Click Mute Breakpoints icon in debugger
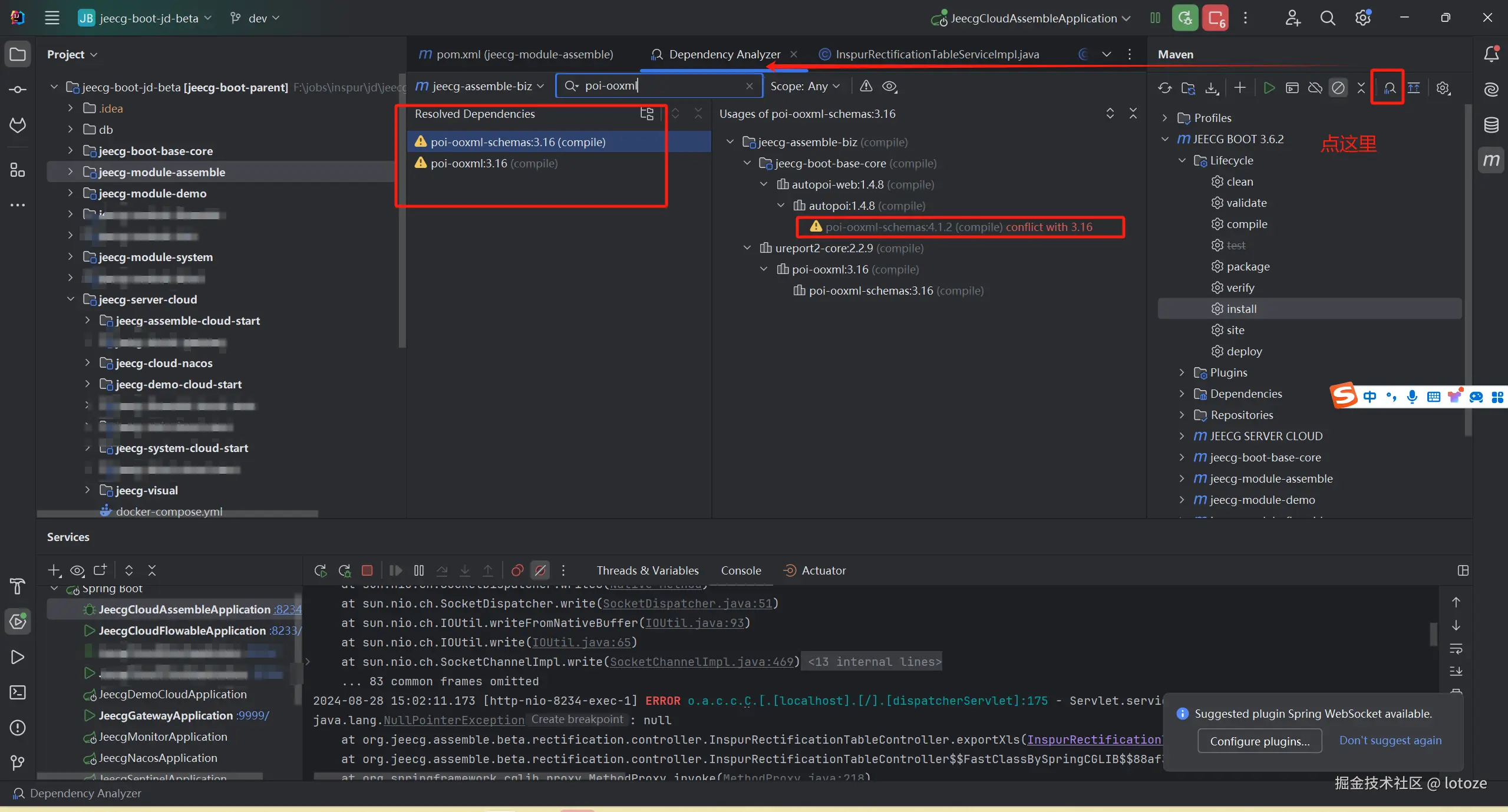Screen dimensions: 1508x812 point(540,570)
